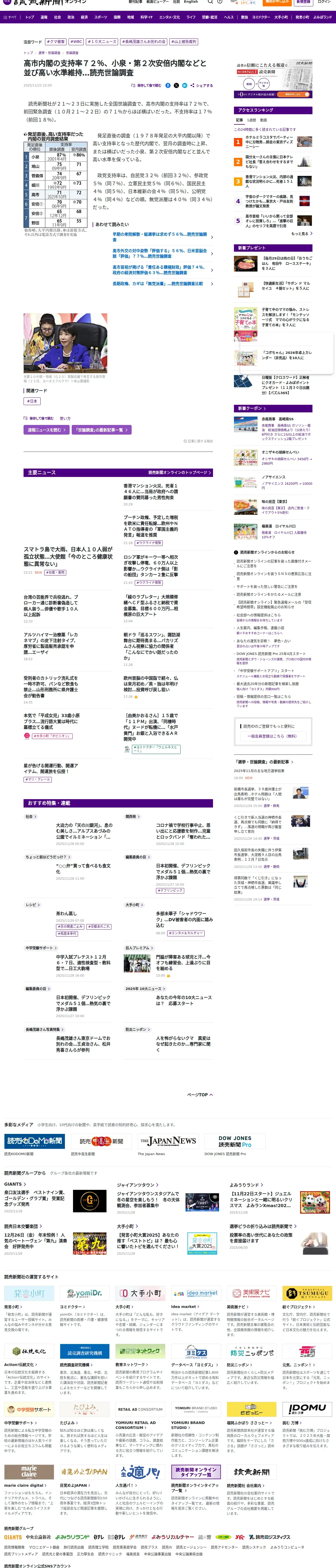The width and height of the screenshot is (336, 1568).
Task: Open 選挙・世論調査 breadcrumb link
Action: click(49, 53)
